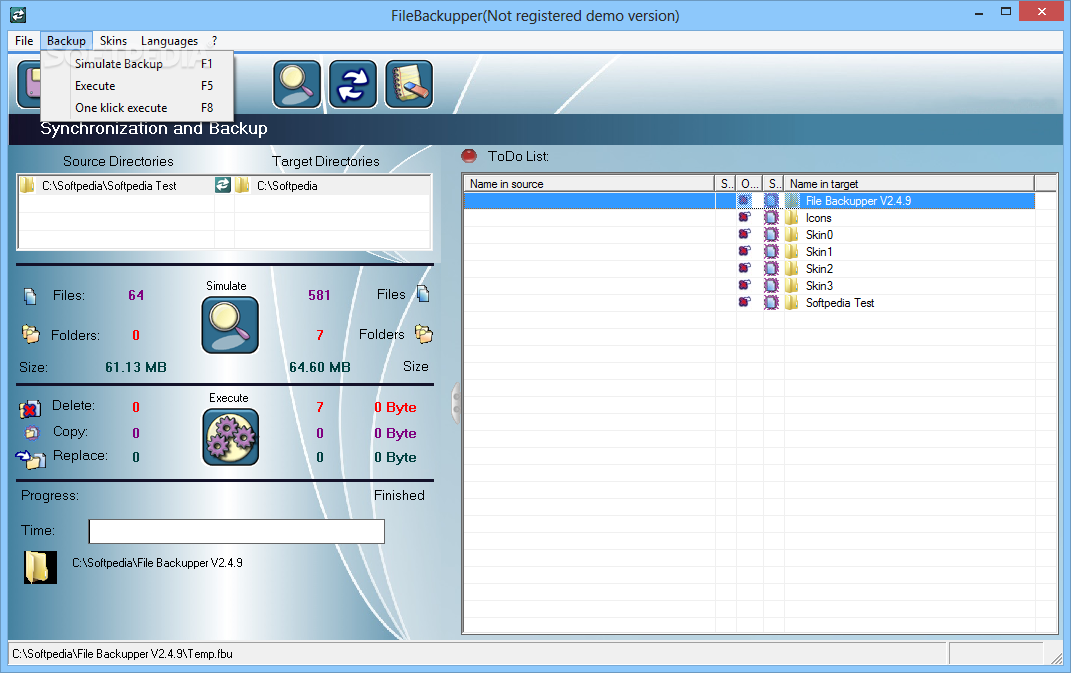This screenshot has width=1071, height=673.
Task: Select source folder icon for Softpedia Test
Action: coord(27,185)
